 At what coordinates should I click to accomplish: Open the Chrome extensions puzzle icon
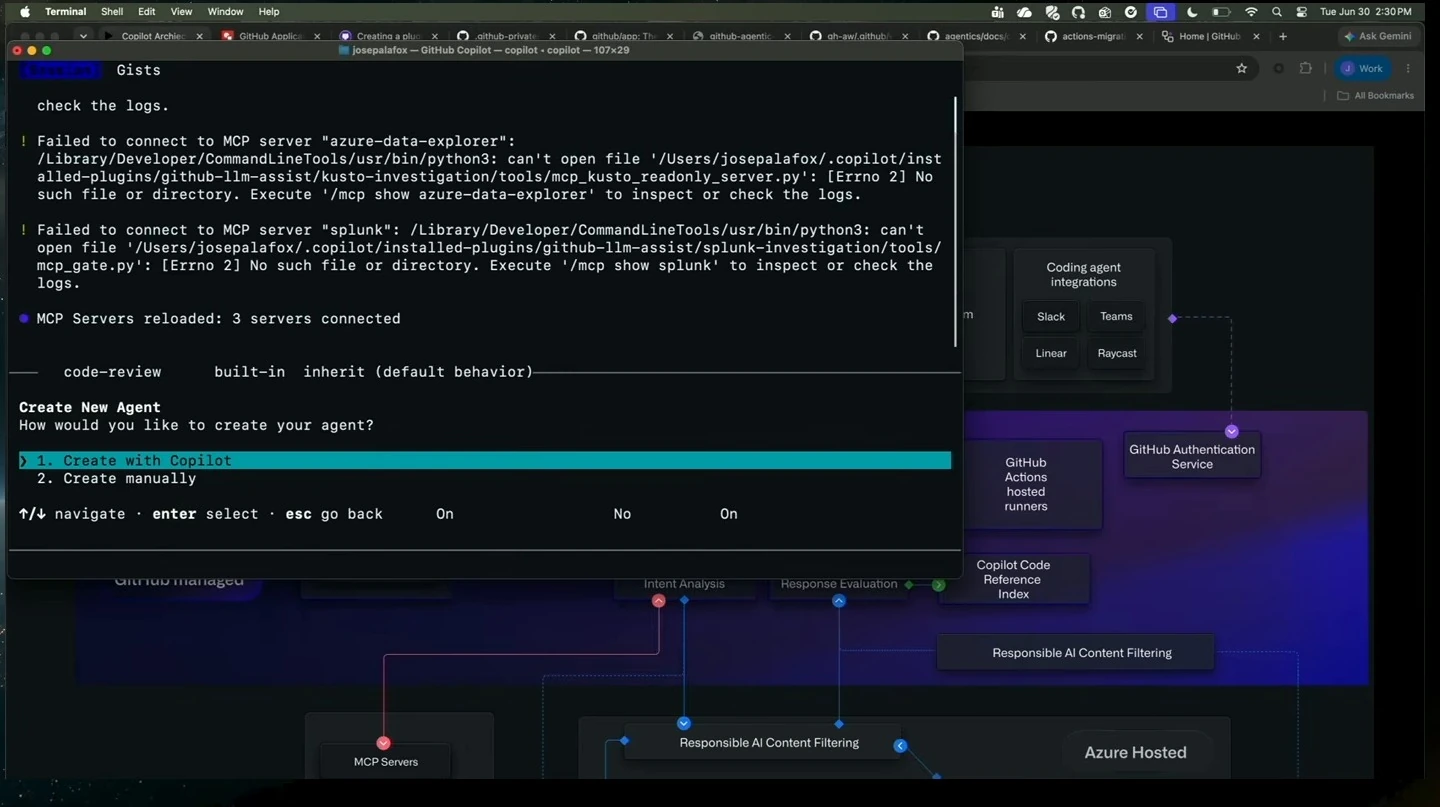(1305, 69)
